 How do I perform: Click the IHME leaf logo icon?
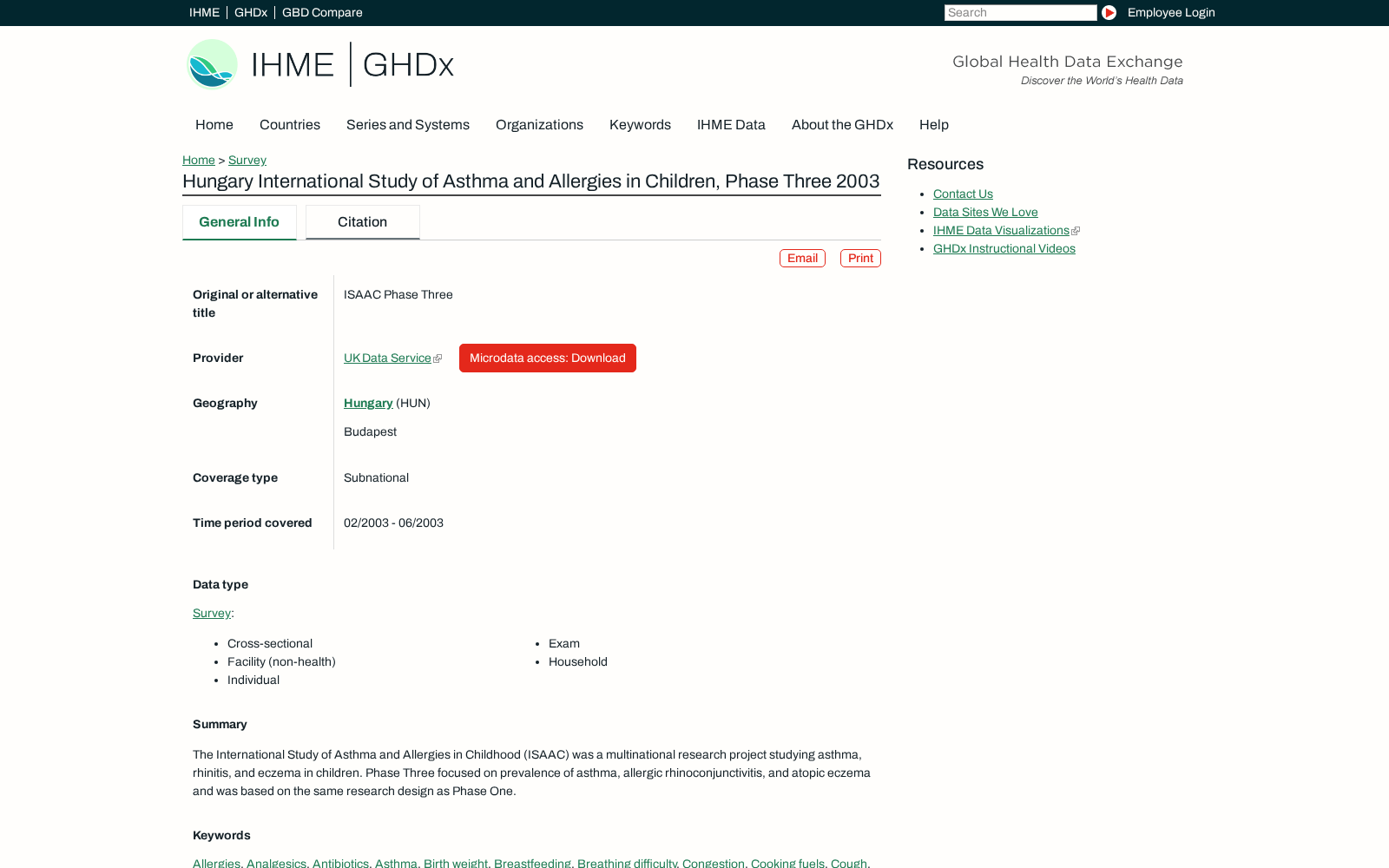point(212,64)
